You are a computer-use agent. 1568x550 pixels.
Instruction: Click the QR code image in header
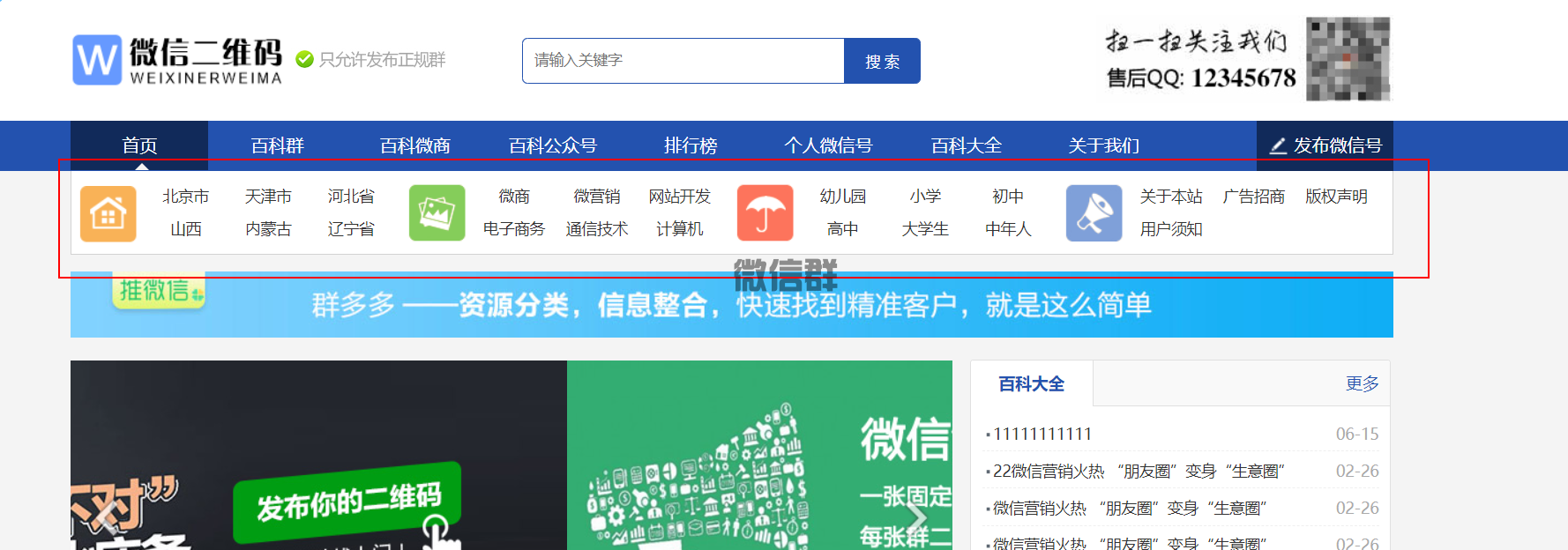(x=1348, y=59)
